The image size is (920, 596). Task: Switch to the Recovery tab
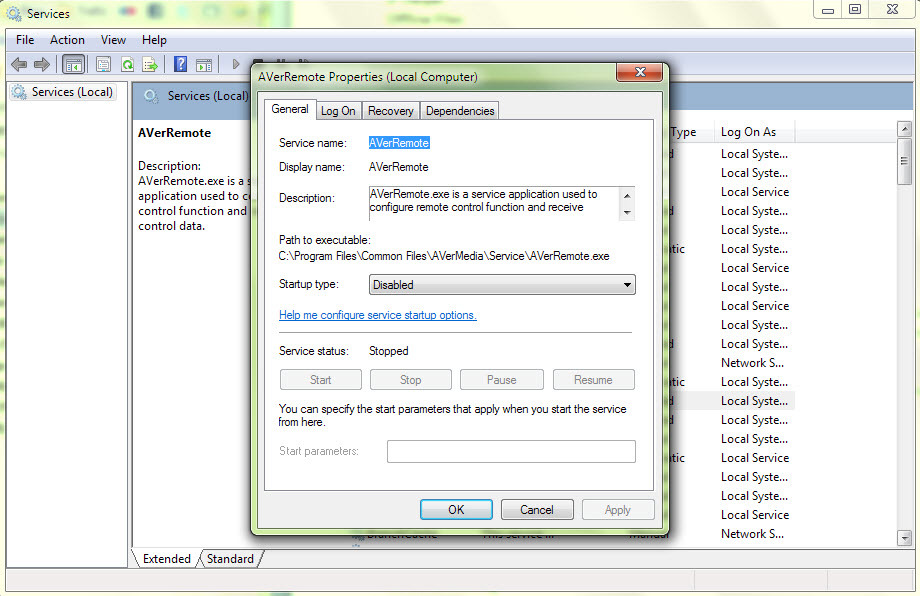pos(391,111)
